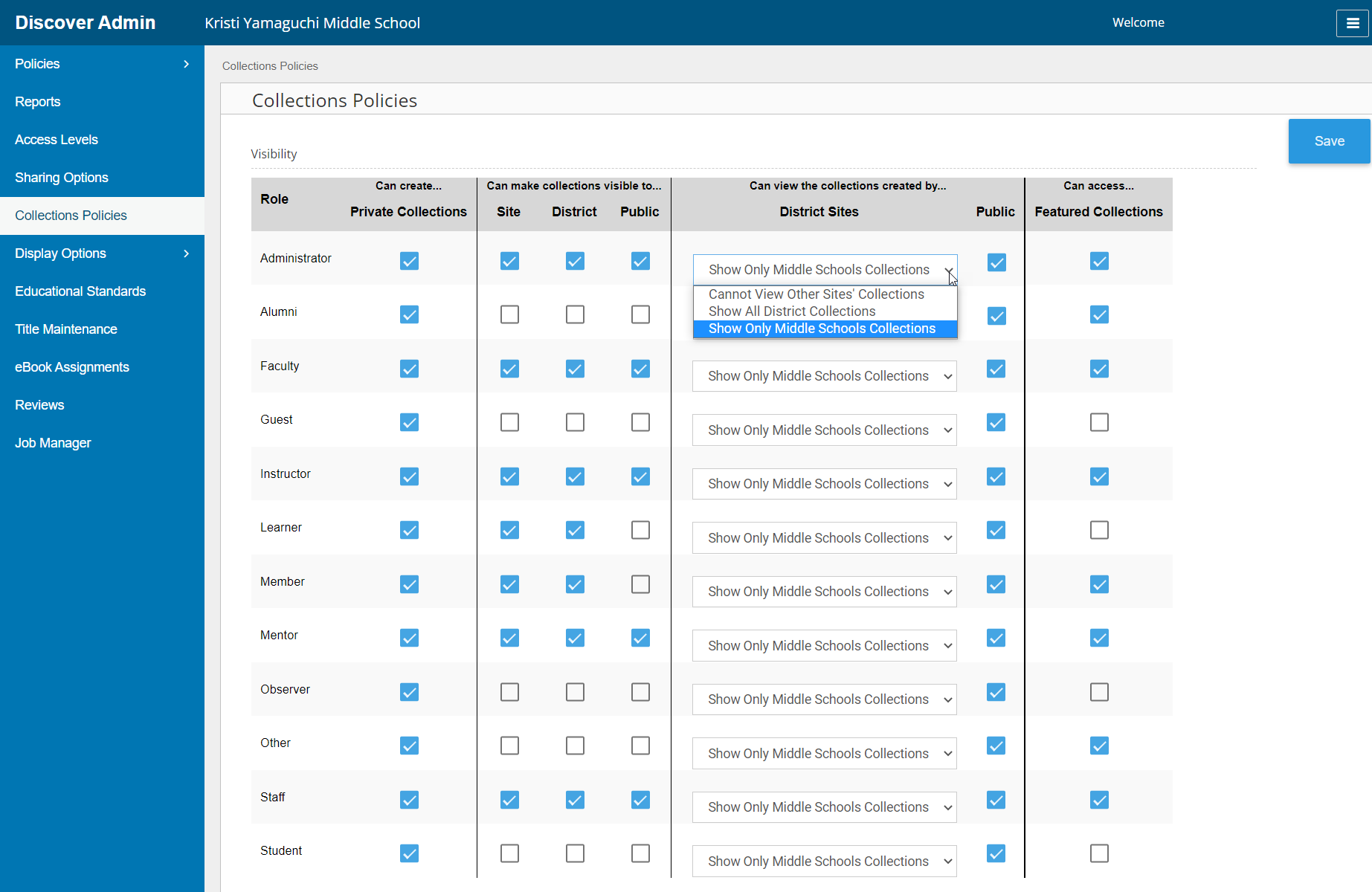1372x892 pixels.
Task: Uncheck Public creation for the Mentor role
Action: [640, 637]
